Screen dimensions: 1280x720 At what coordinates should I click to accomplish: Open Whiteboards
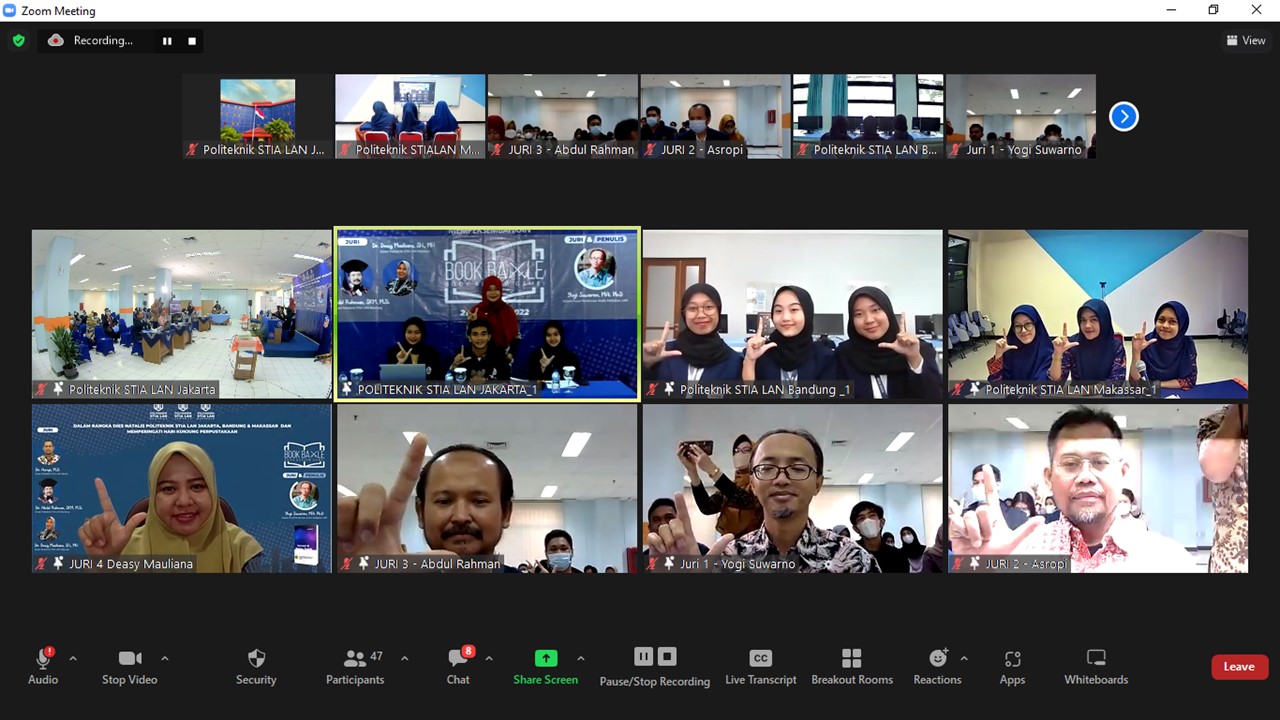[x=1096, y=666]
